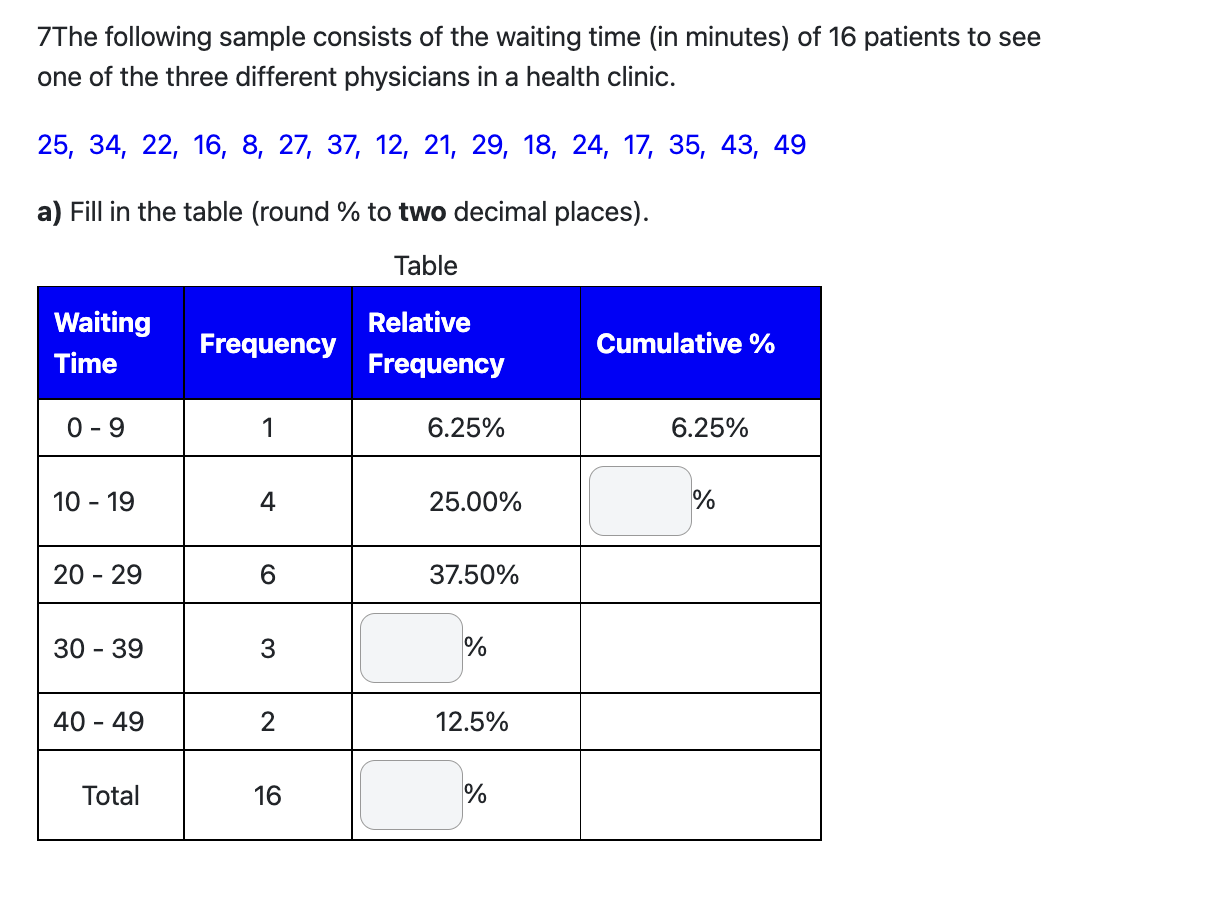1216x904 pixels.
Task: Click the bold 'a)' question label
Action: tap(49, 211)
